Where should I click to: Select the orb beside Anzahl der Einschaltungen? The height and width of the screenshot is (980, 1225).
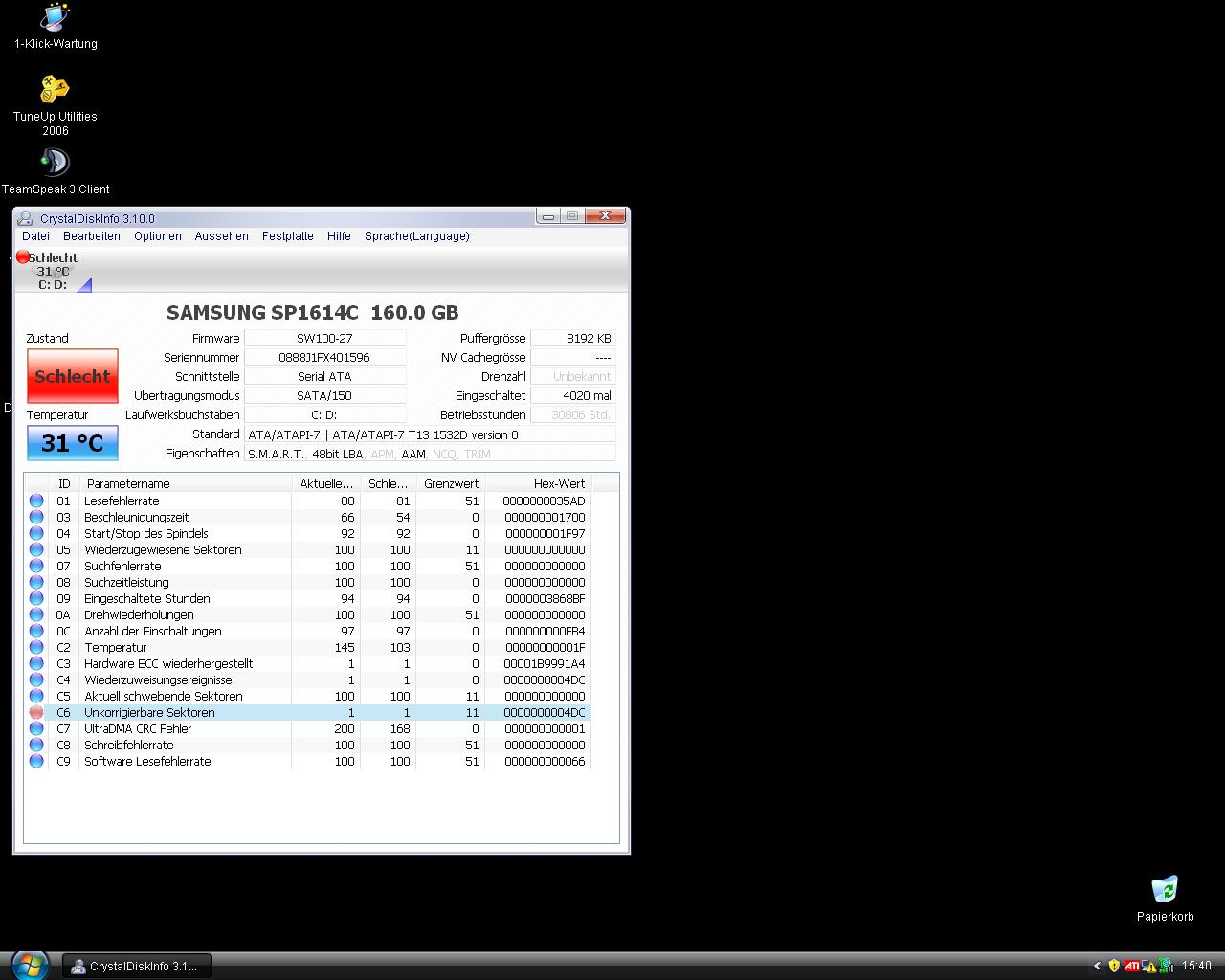[36, 631]
